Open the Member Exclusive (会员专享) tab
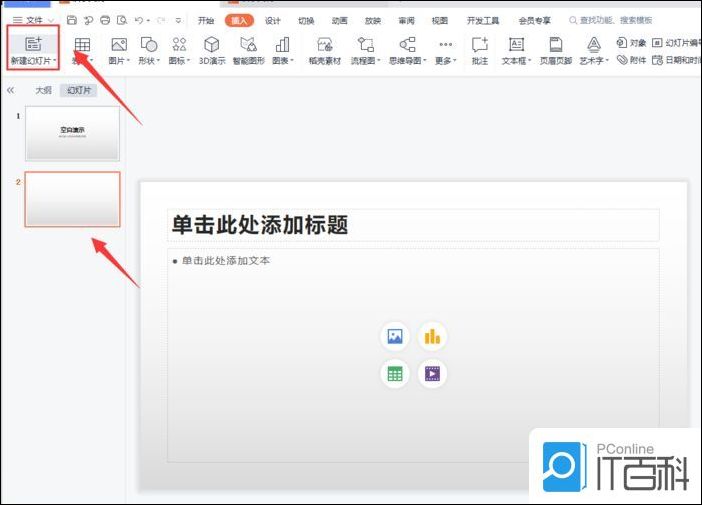Image resolution: width=702 pixels, height=505 pixels. pos(535,21)
